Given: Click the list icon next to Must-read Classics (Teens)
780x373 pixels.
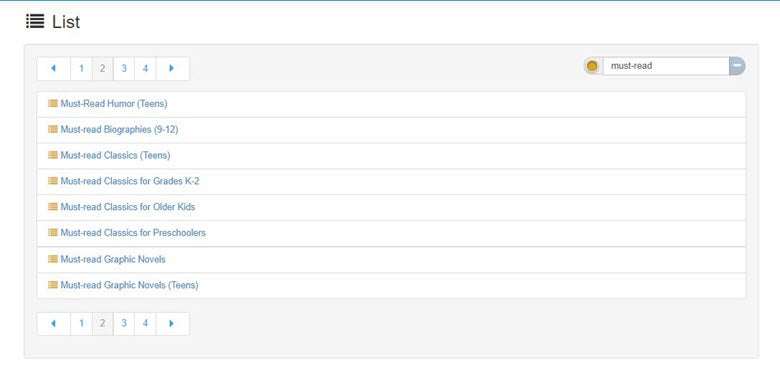Looking at the screenshot, I should pyautogui.click(x=53, y=155).
